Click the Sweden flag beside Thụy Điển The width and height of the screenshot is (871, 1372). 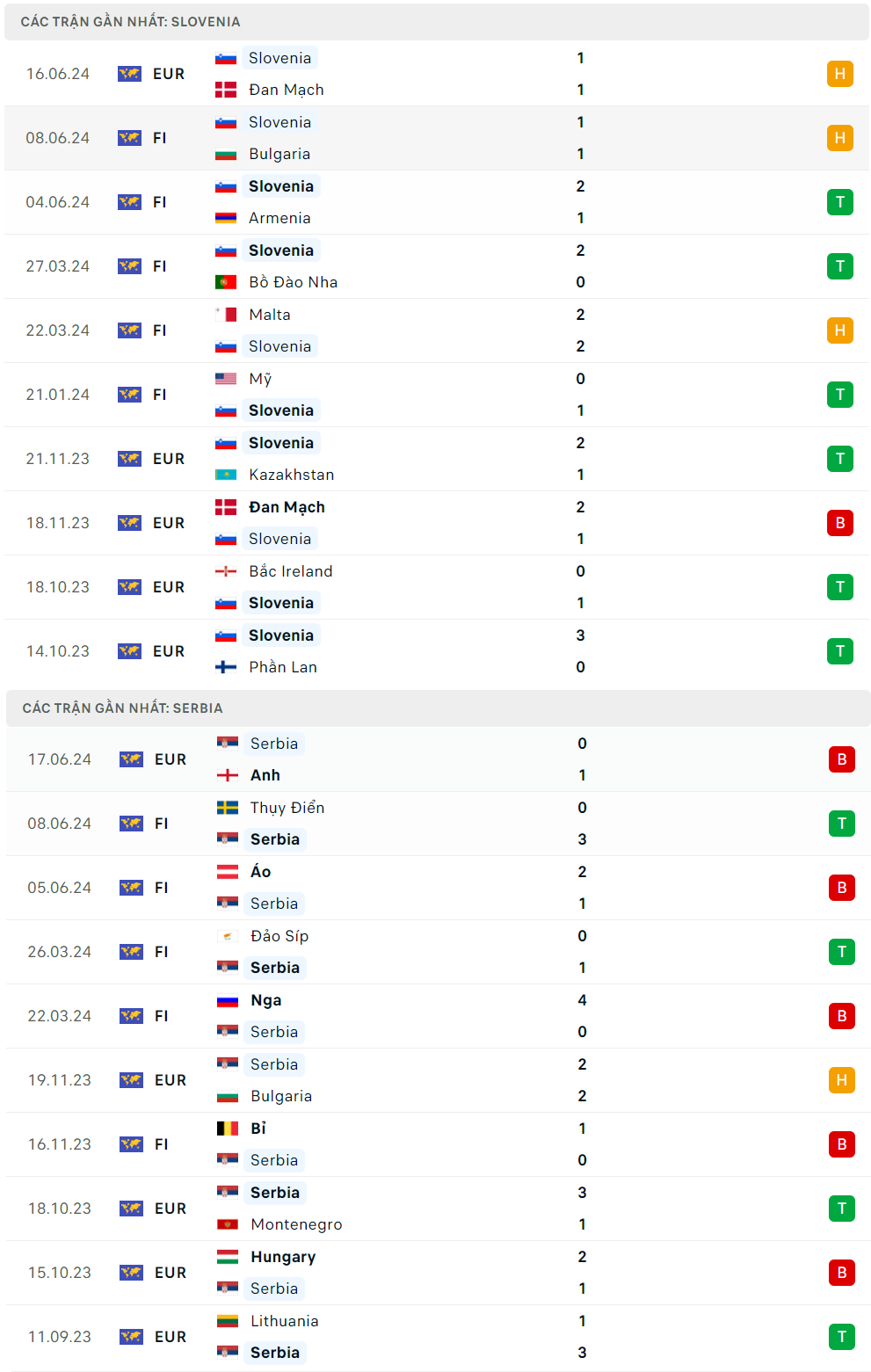[x=228, y=808]
